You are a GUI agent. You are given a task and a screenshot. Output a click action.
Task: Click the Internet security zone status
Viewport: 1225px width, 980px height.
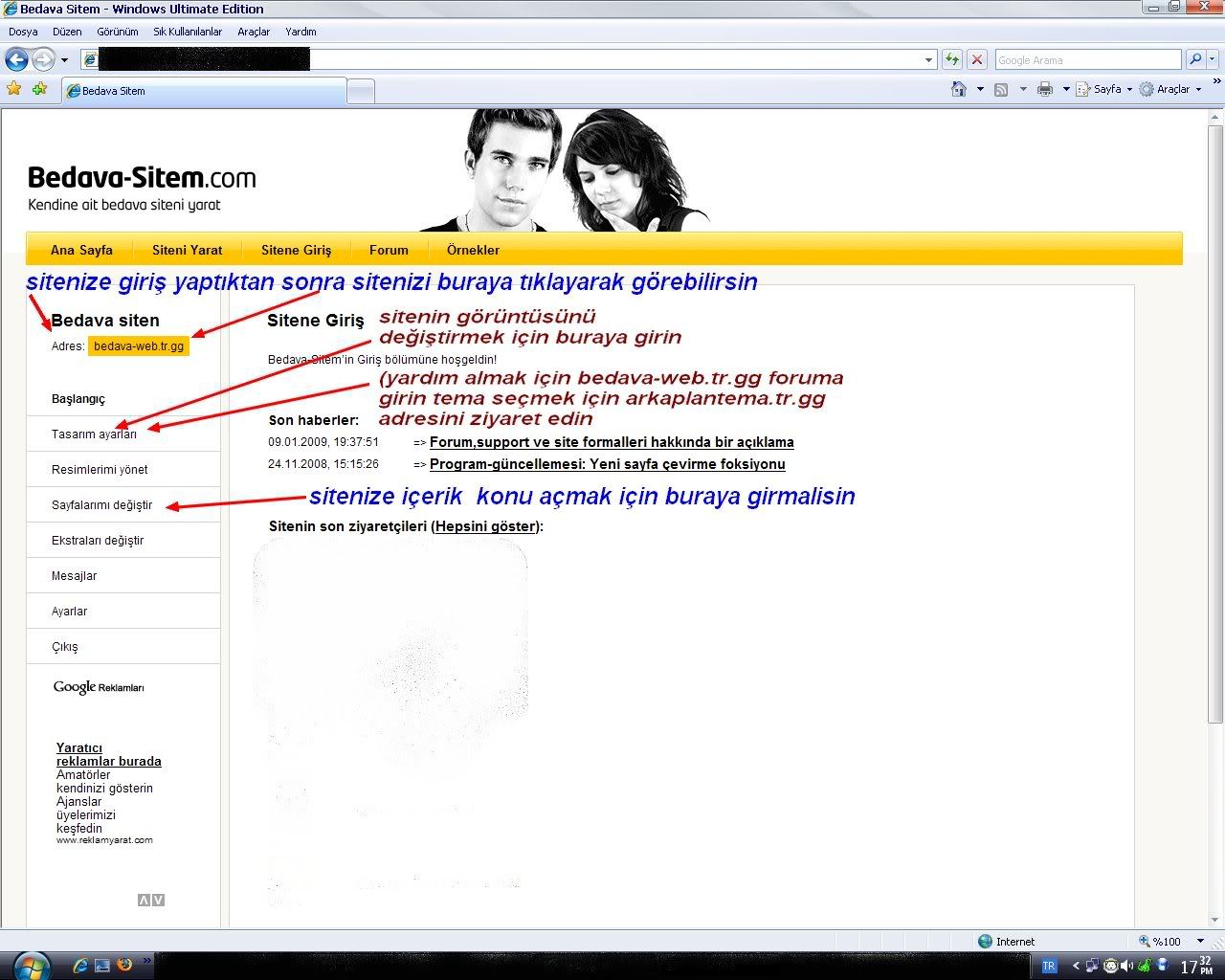pos(1006,942)
